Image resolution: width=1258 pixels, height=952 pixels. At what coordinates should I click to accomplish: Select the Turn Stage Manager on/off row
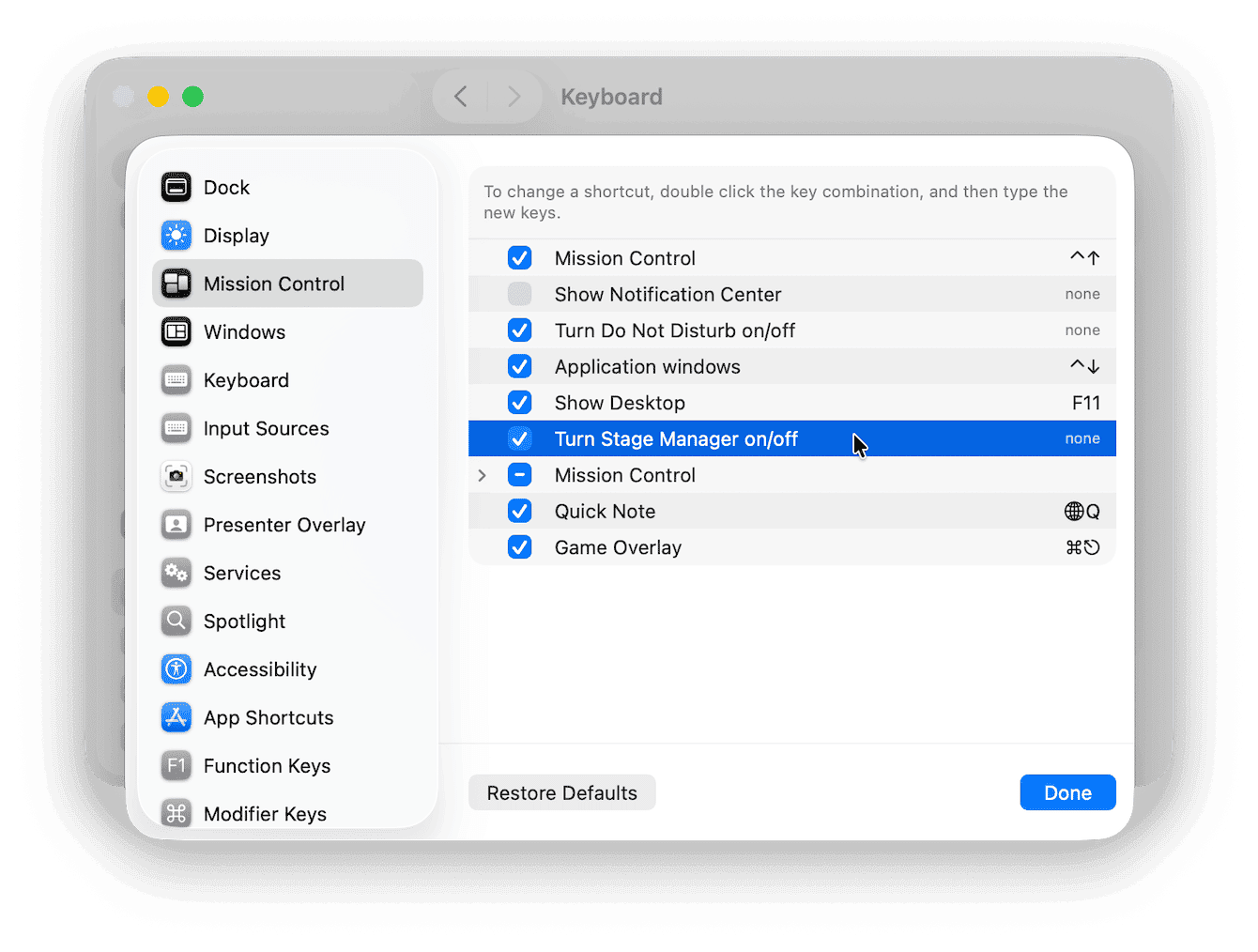pyautogui.click(x=675, y=438)
